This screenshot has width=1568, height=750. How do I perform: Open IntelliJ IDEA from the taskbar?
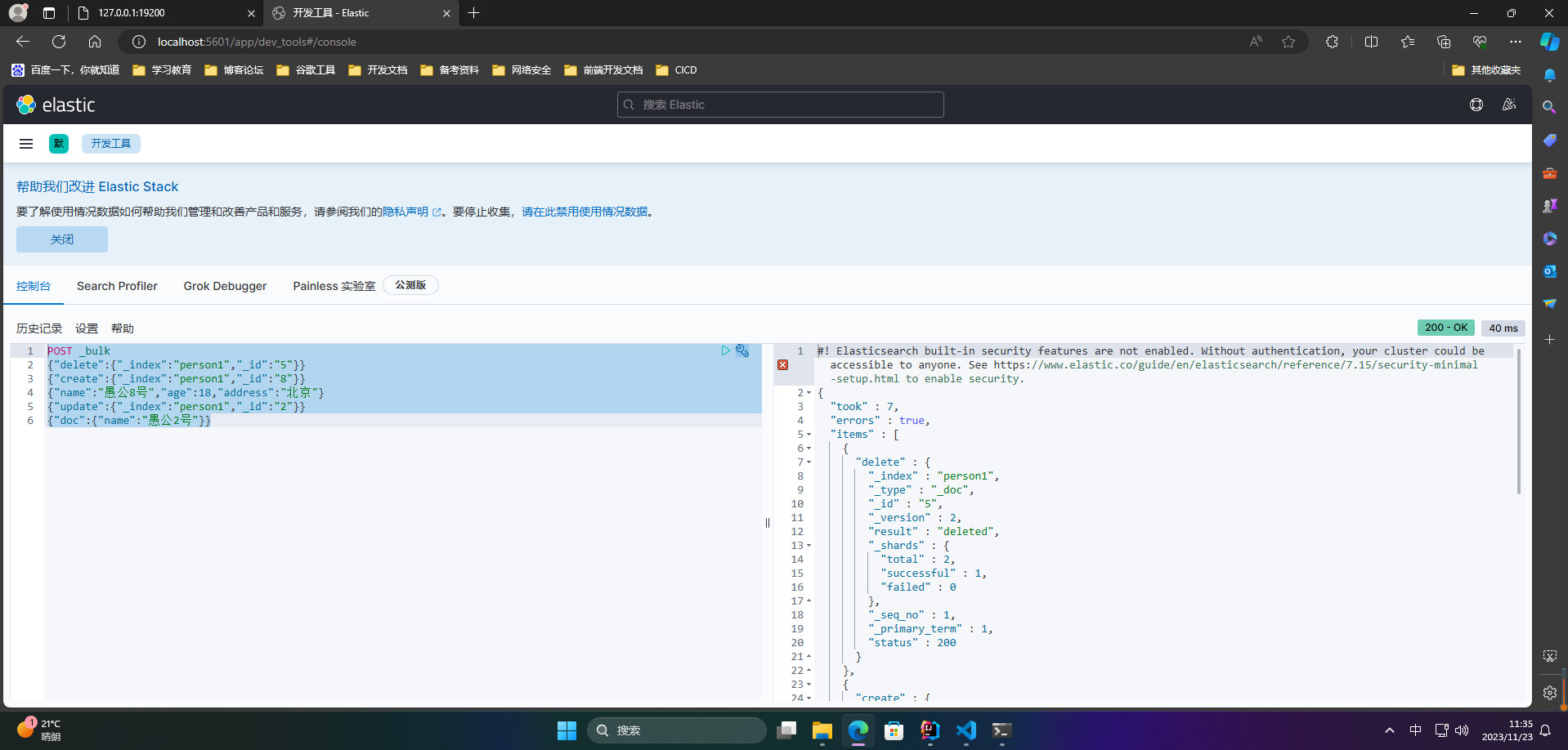point(930,730)
